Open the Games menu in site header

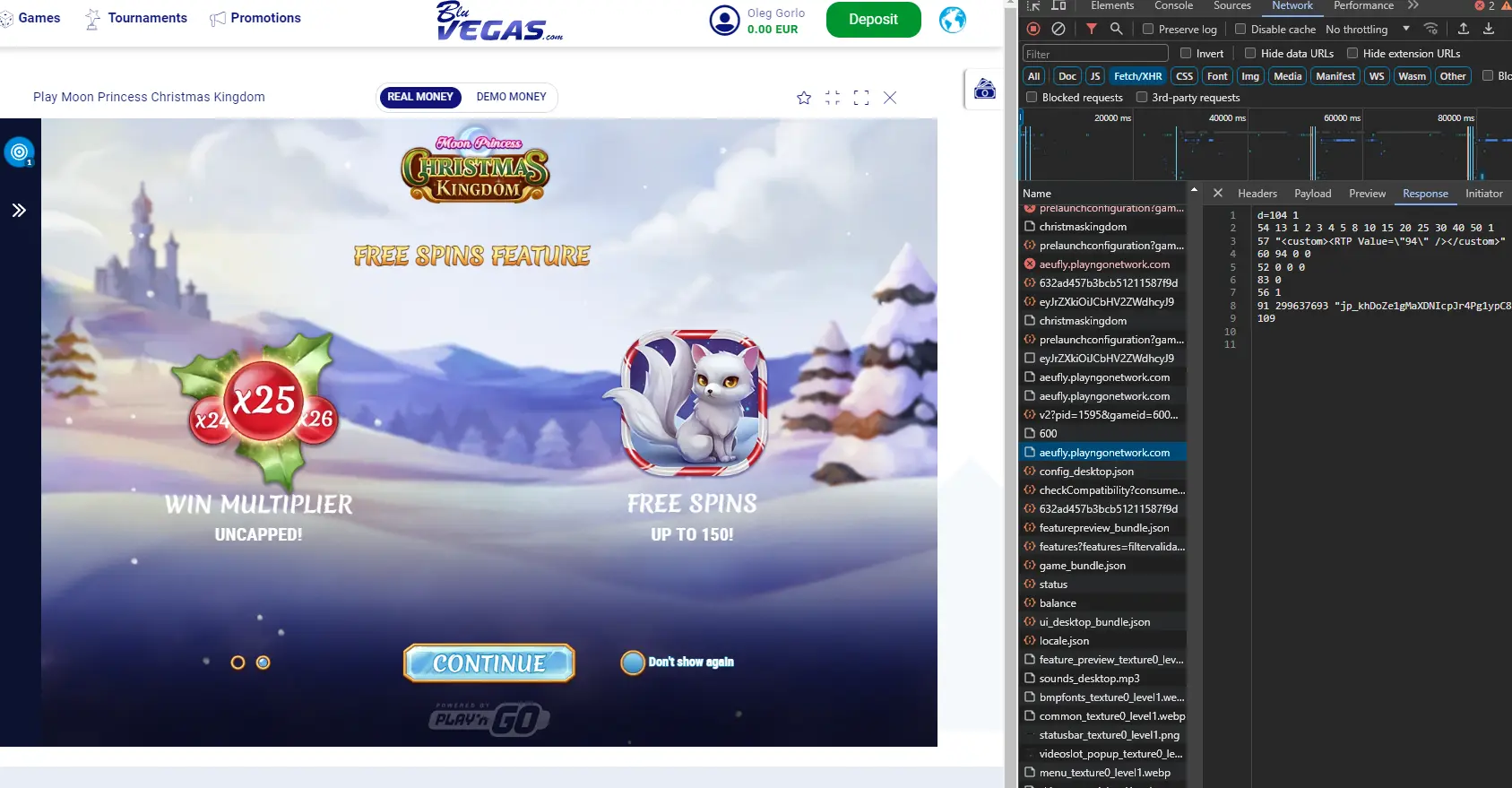click(x=30, y=18)
